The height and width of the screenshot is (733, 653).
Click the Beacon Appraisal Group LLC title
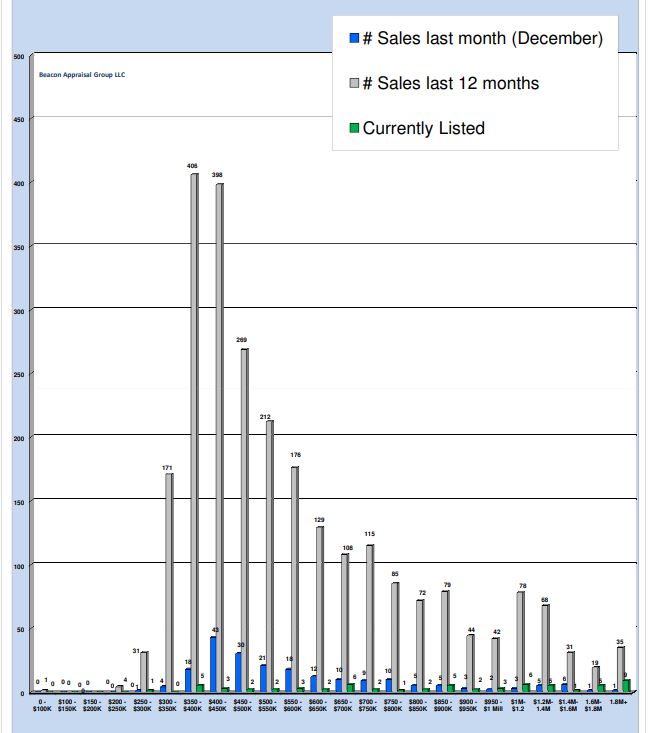[x=82, y=75]
